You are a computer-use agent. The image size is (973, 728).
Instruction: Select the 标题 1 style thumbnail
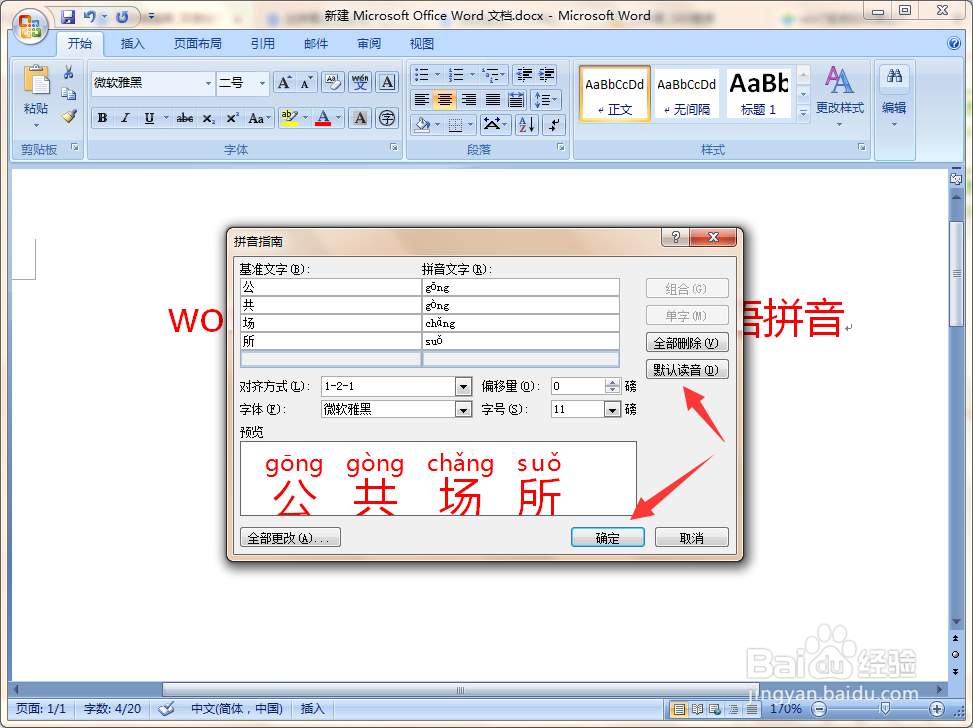tap(759, 94)
